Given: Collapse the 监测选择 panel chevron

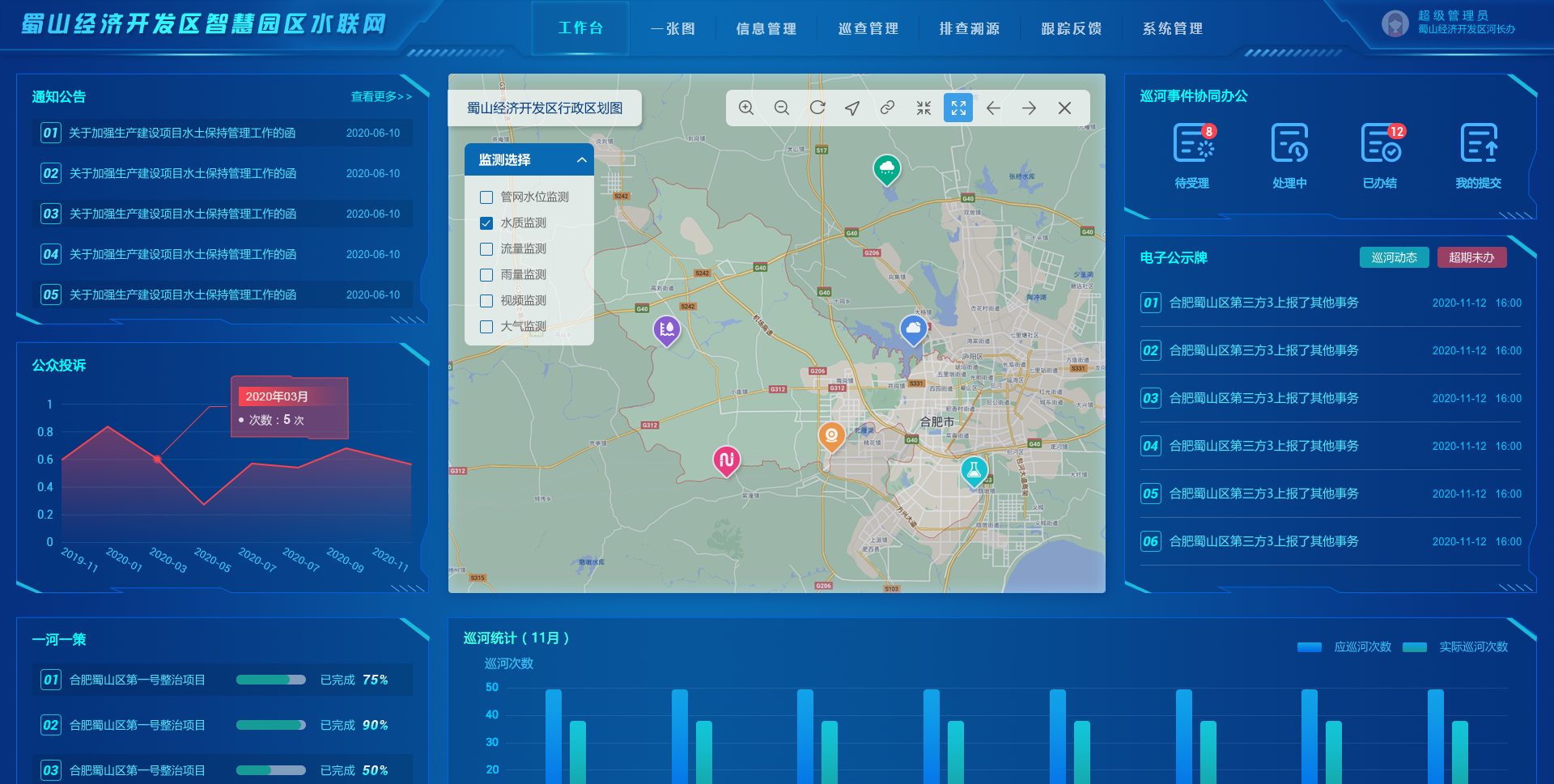Looking at the screenshot, I should tap(581, 160).
